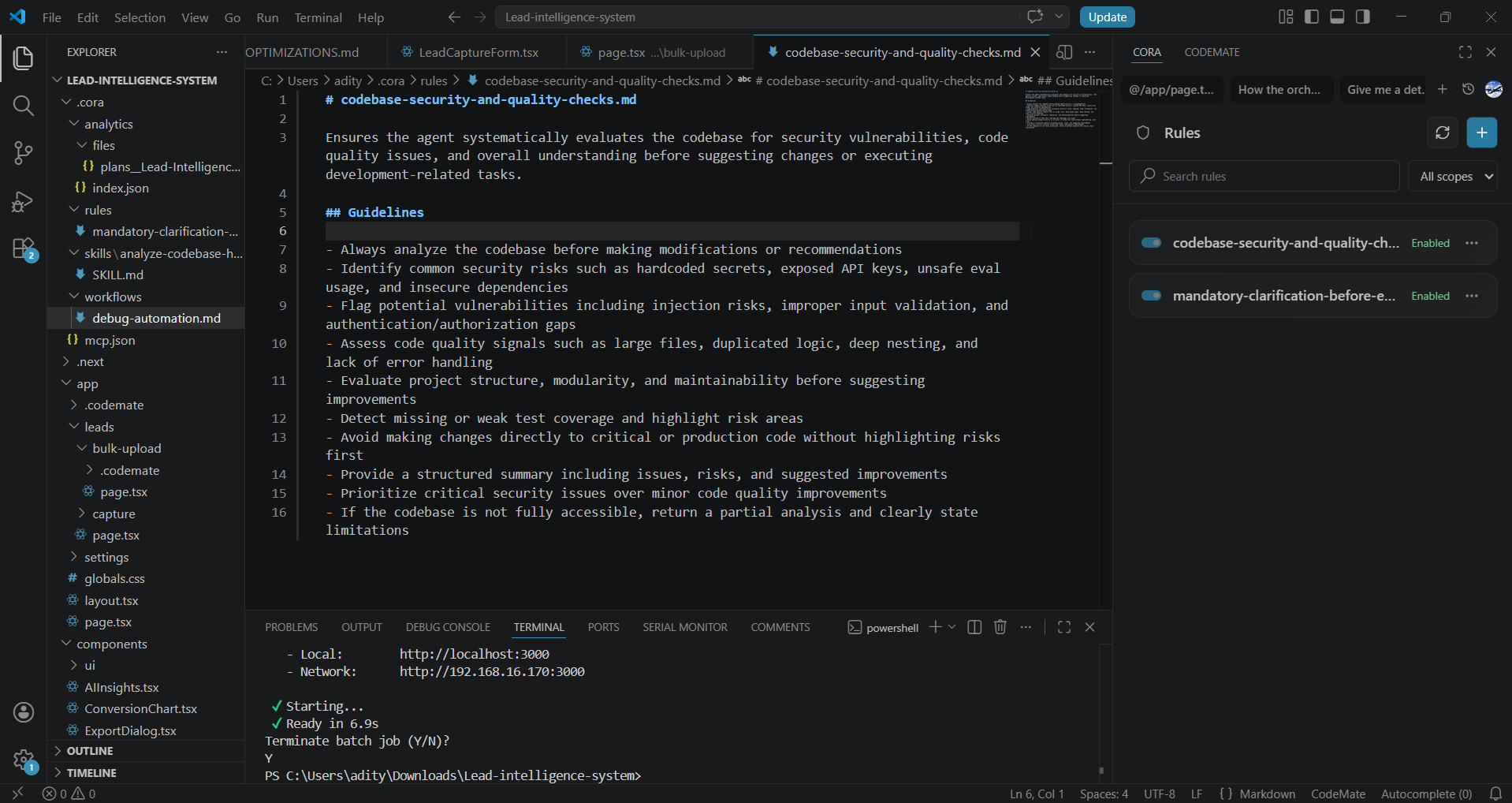The image size is (1512, 803).
Task: Add a new rule with plus button
Action: (1482, 133)
